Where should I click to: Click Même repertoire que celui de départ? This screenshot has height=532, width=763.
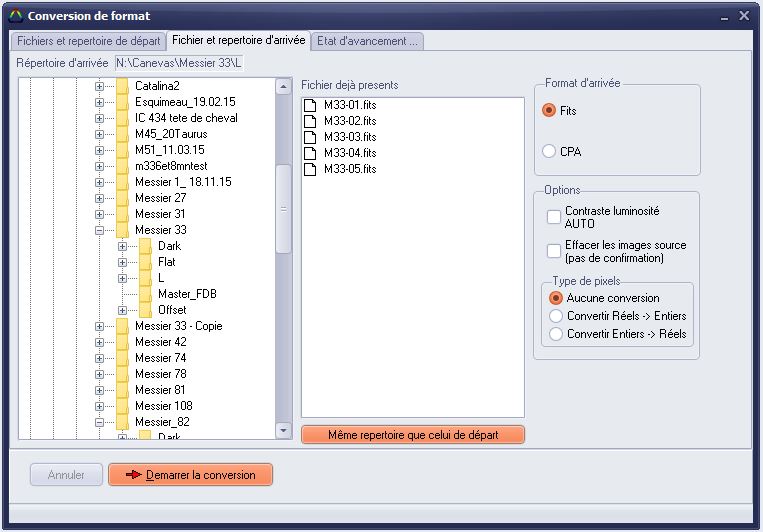click(x=412, y=435)
